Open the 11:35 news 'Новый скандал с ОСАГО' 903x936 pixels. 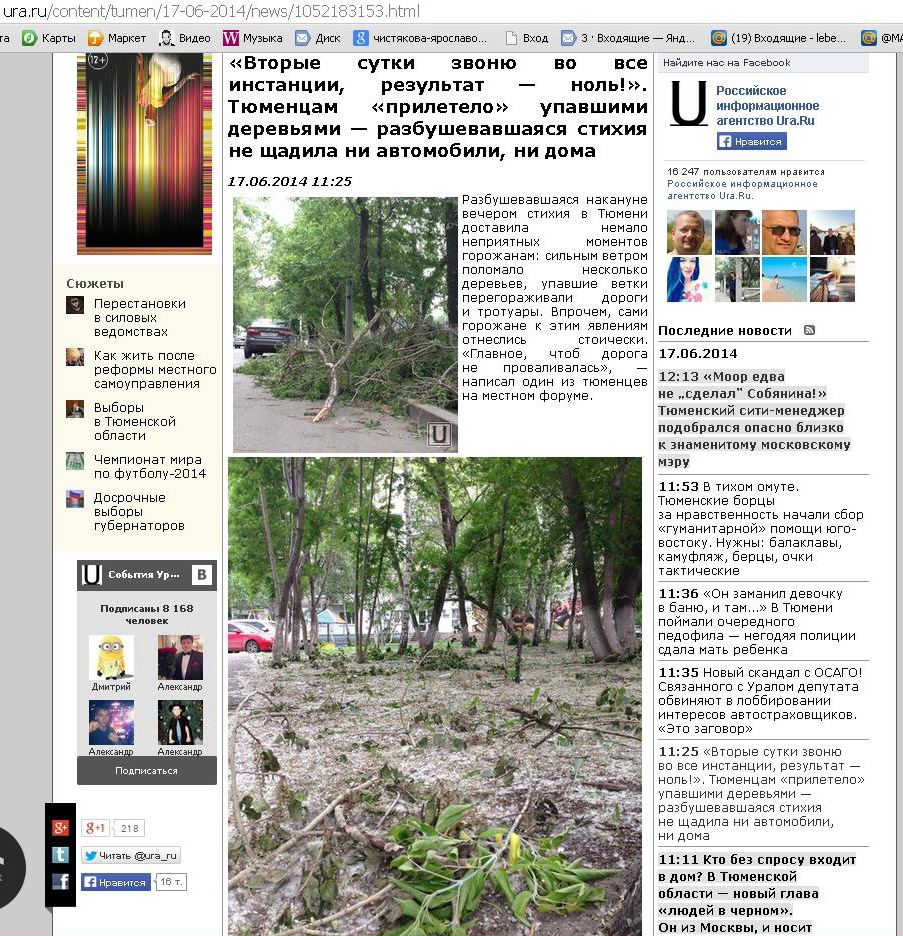[760, 700]
